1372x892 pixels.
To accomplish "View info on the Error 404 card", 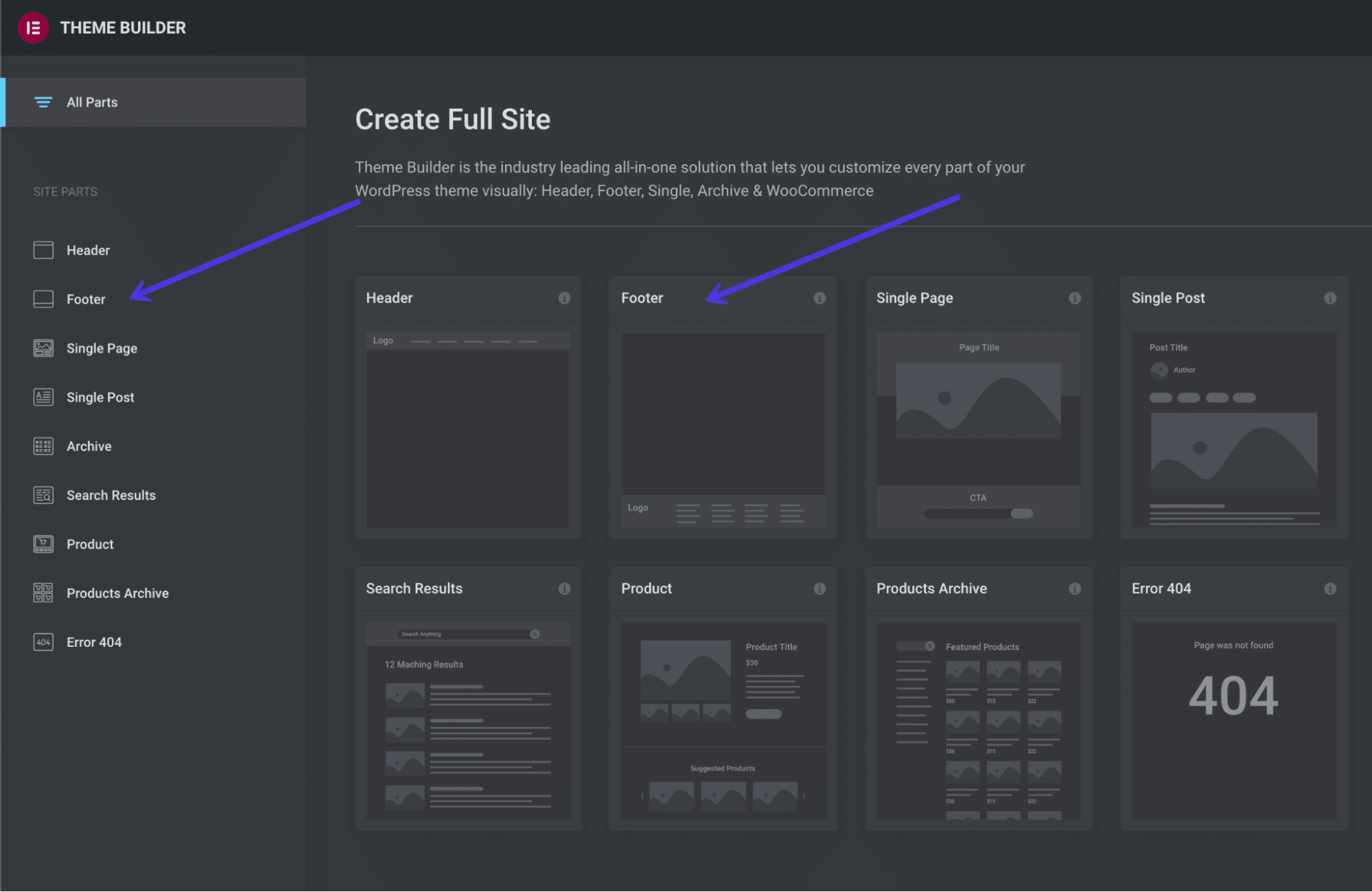I will point(1329,588).
